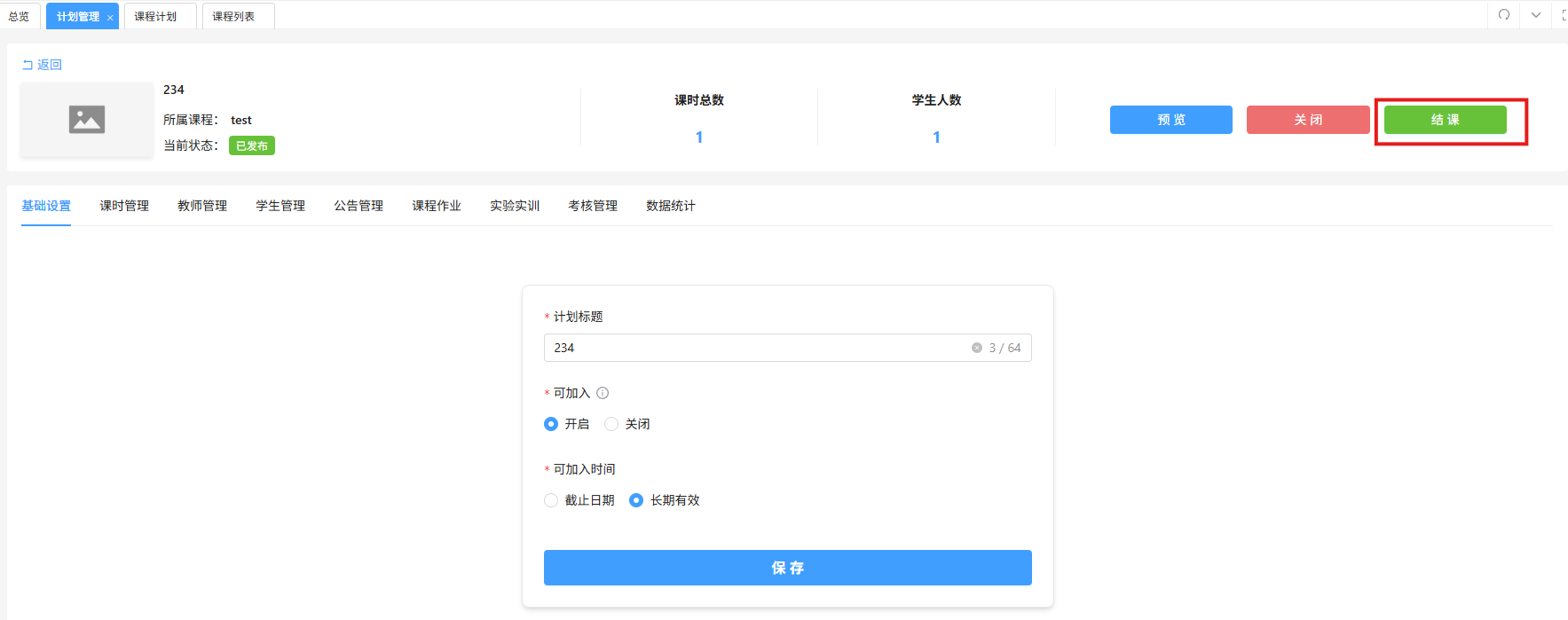The height and width of the screenshot is (620, 1568).
Task: Switch to the 课程列表 page tab
Action: pos(233,16)
